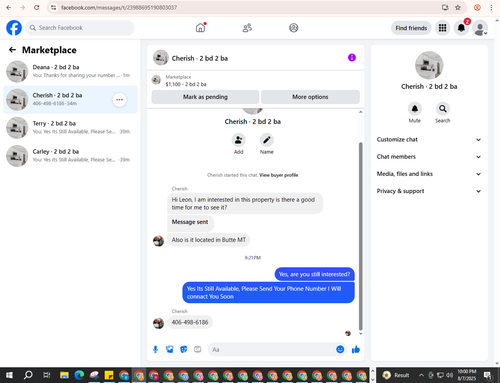Mute the conversation bell icon

coord(415,109)
